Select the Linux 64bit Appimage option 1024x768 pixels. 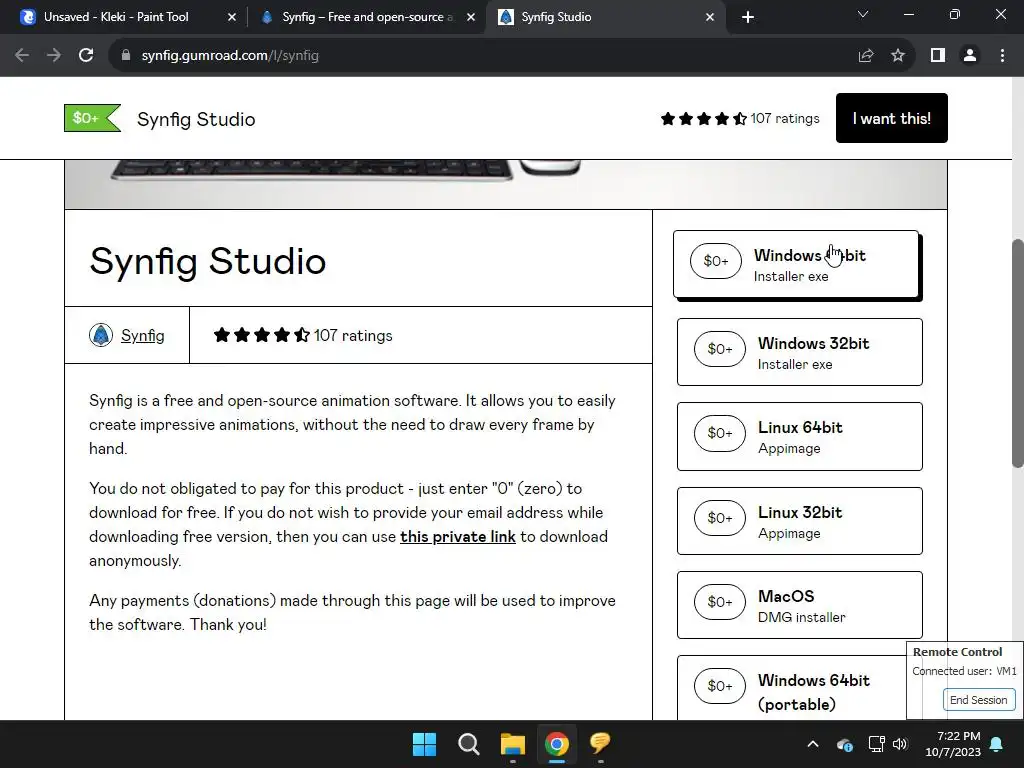(x=800, y=437)
